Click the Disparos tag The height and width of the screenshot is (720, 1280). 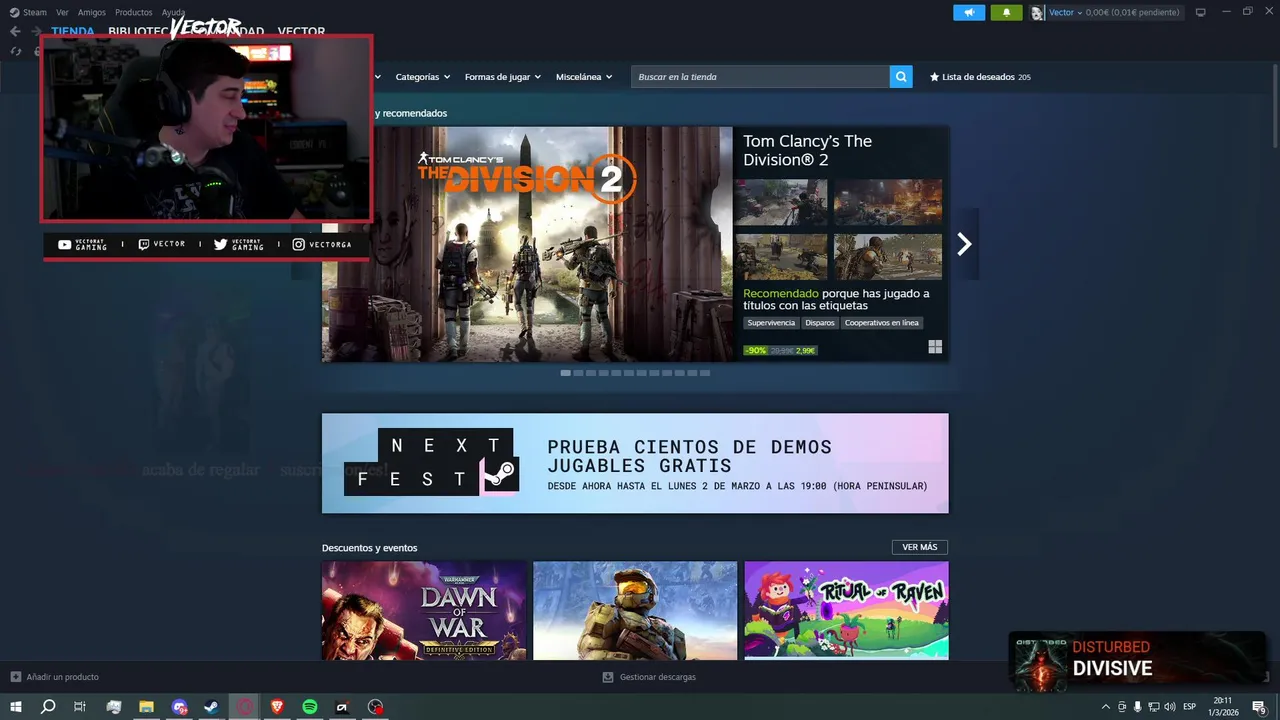pyautogui.click(x=819, y=323)
